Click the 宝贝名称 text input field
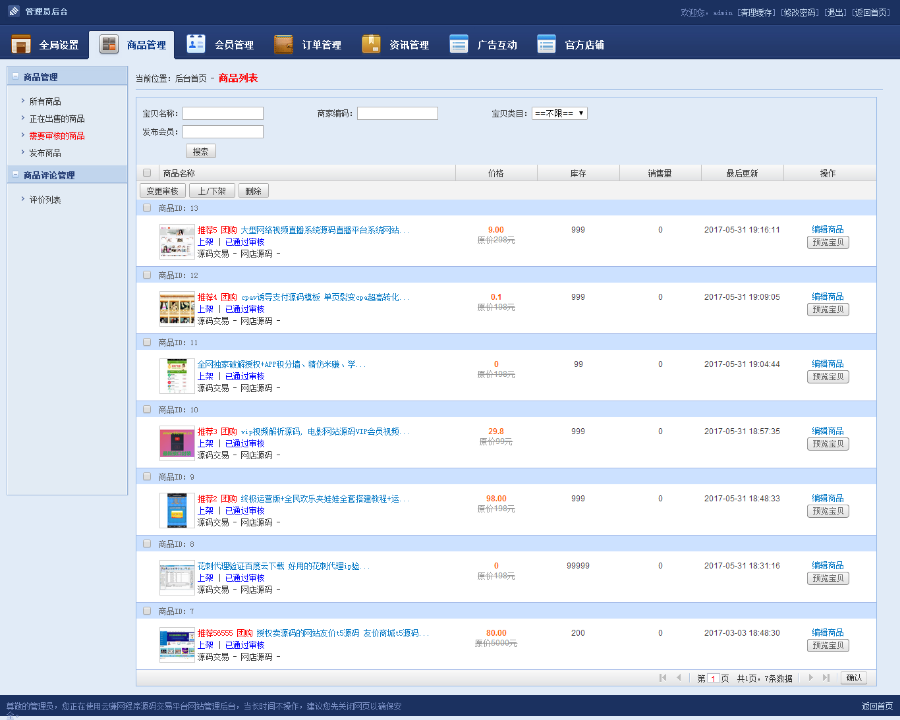Image resolution: width=900 pixels, height=720 pixels. [x=223, y=113]
